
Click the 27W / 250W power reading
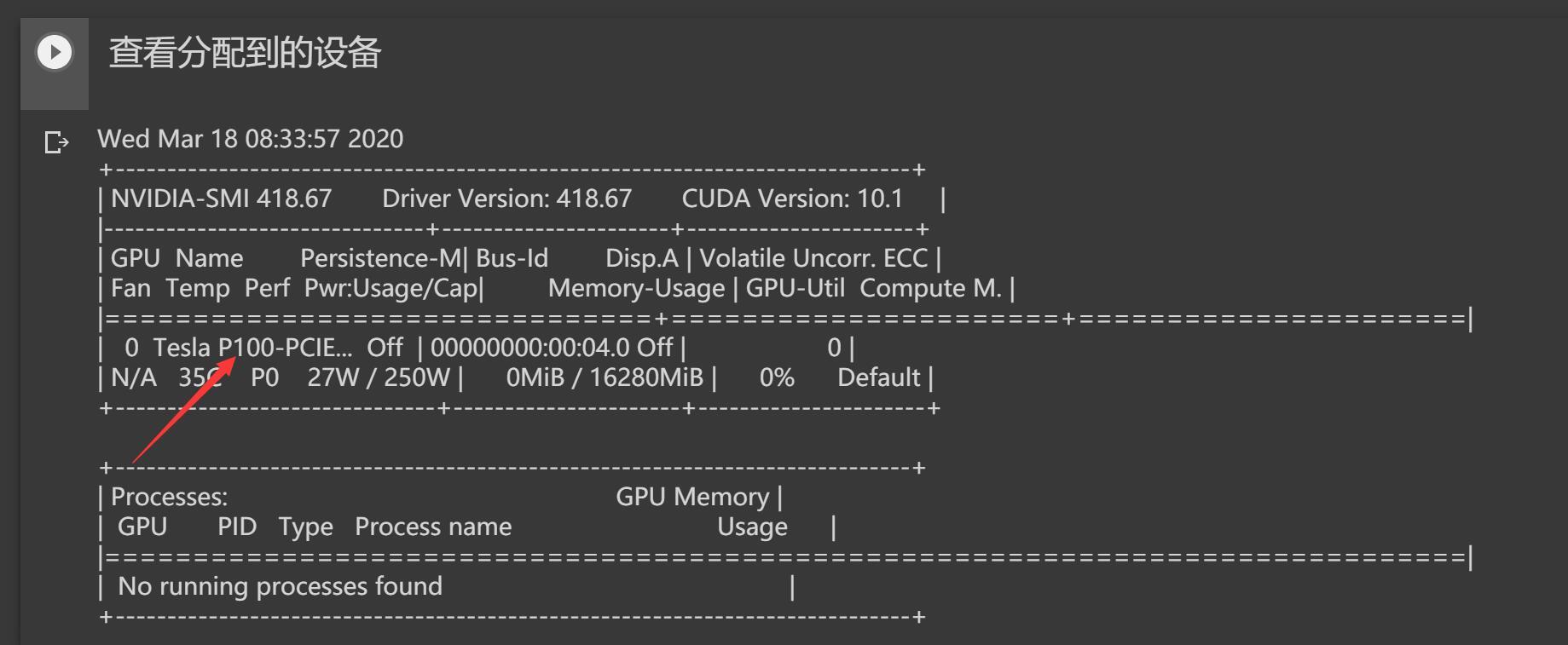[x=379, y=377]
